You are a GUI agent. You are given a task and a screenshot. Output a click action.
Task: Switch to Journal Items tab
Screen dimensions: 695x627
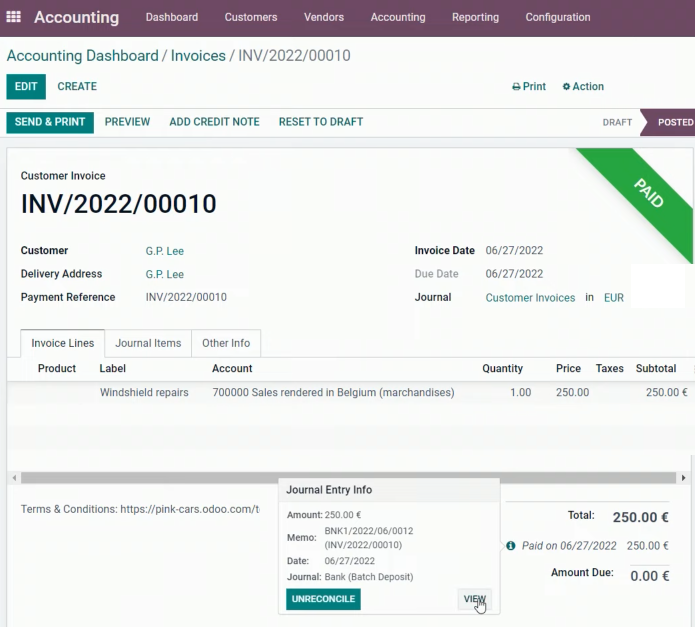tap(148, 343)
